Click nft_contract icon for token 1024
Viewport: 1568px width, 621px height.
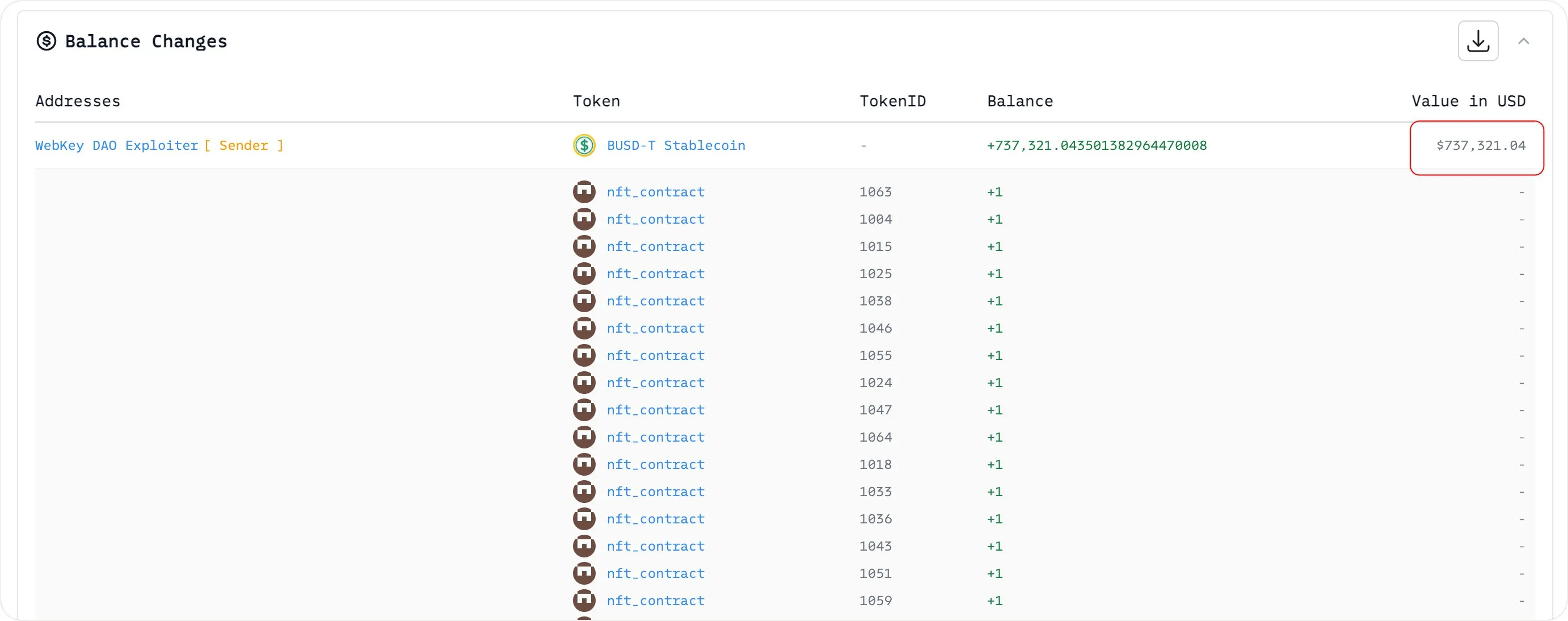584,383
